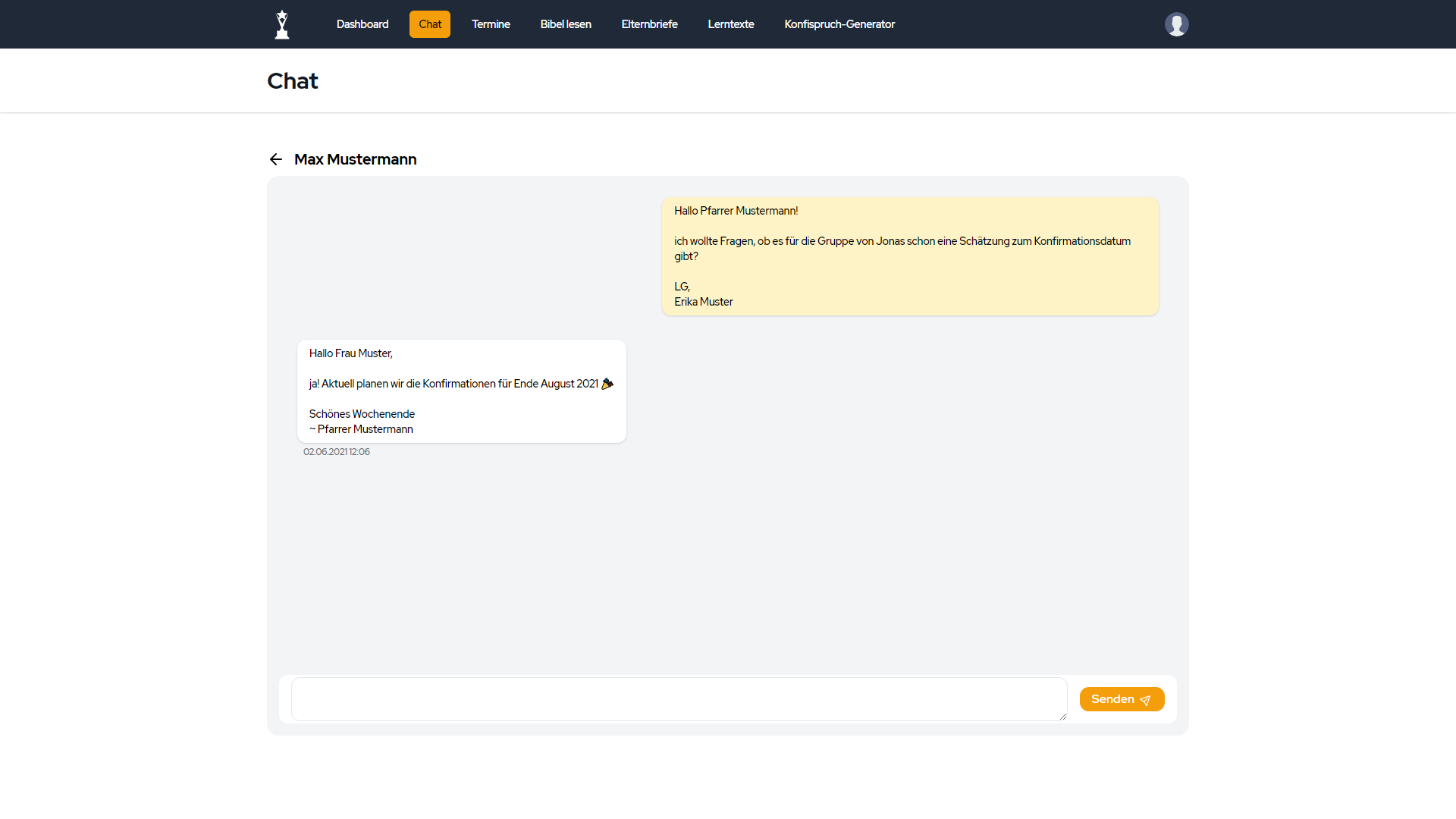Screen dimensions: 1456x819
Task: Select the Chat navigation tab
Action: 430,24
